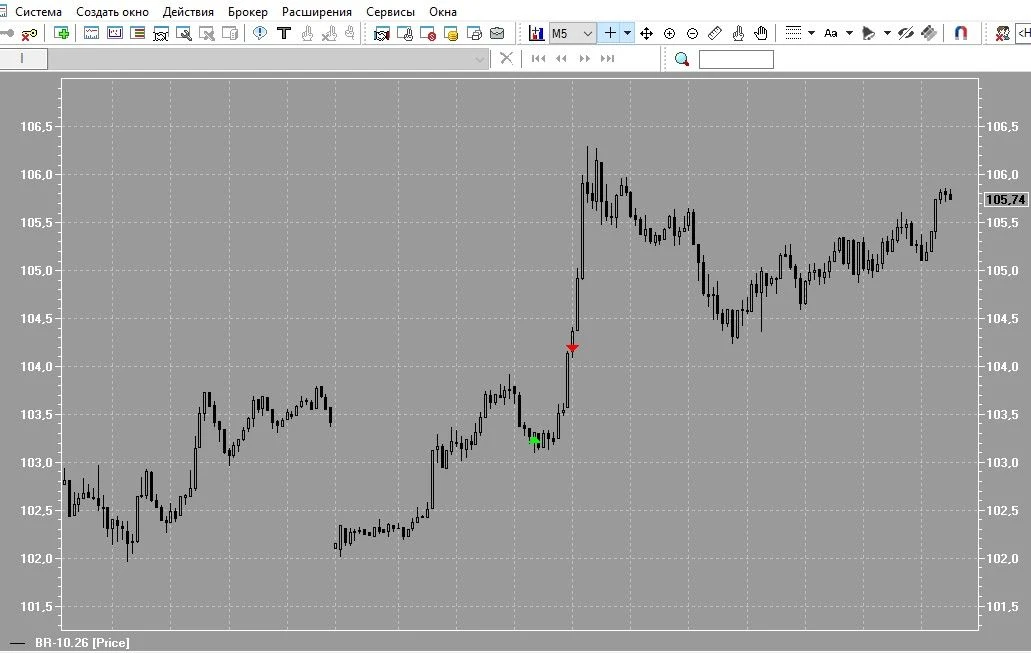Open the M5 timeframe dropdown
The width and height of the screenshot is (1031, 653).
[573, 33]
